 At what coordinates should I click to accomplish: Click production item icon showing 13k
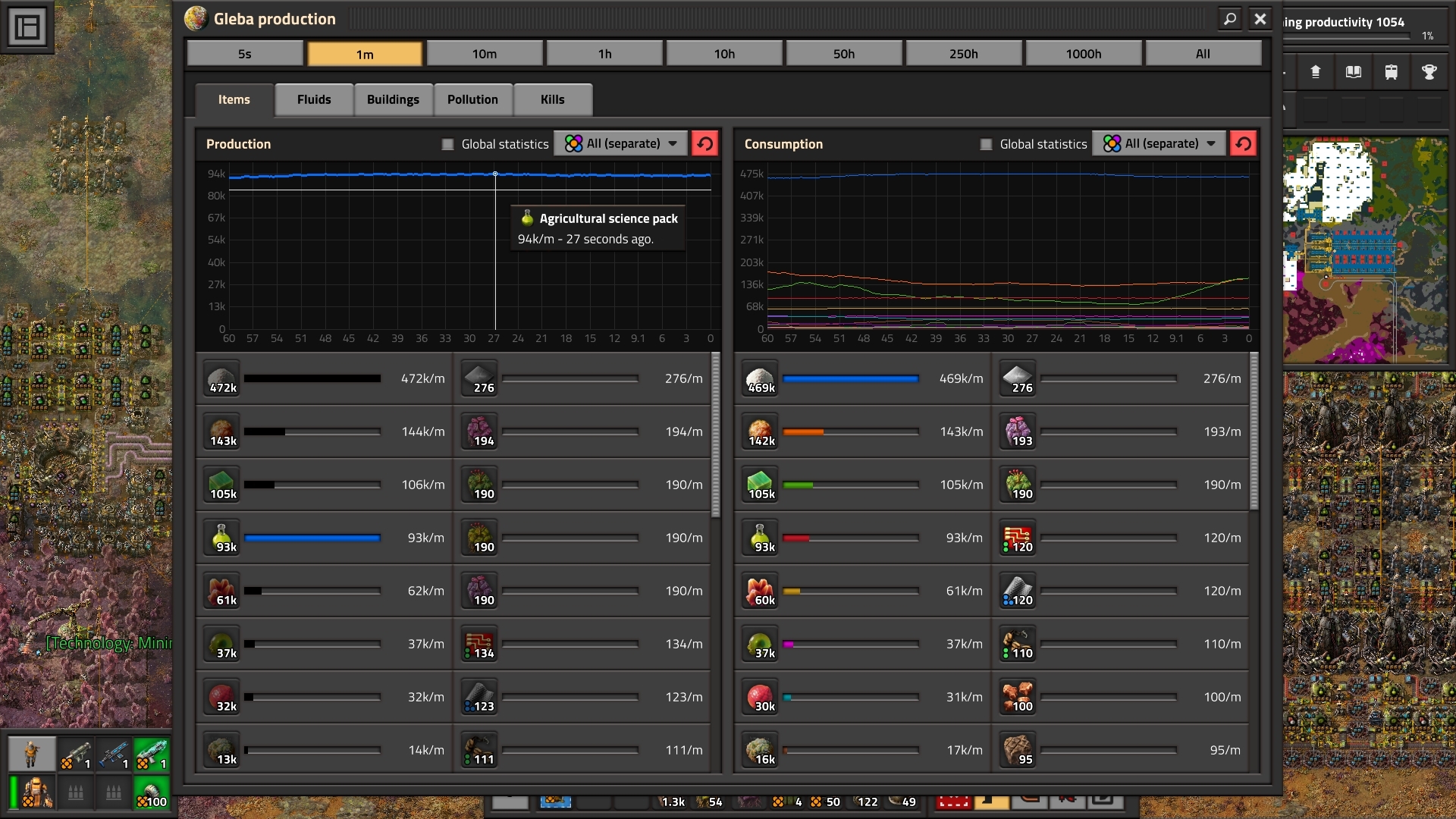pyautogui.click(x=221, y=750)
